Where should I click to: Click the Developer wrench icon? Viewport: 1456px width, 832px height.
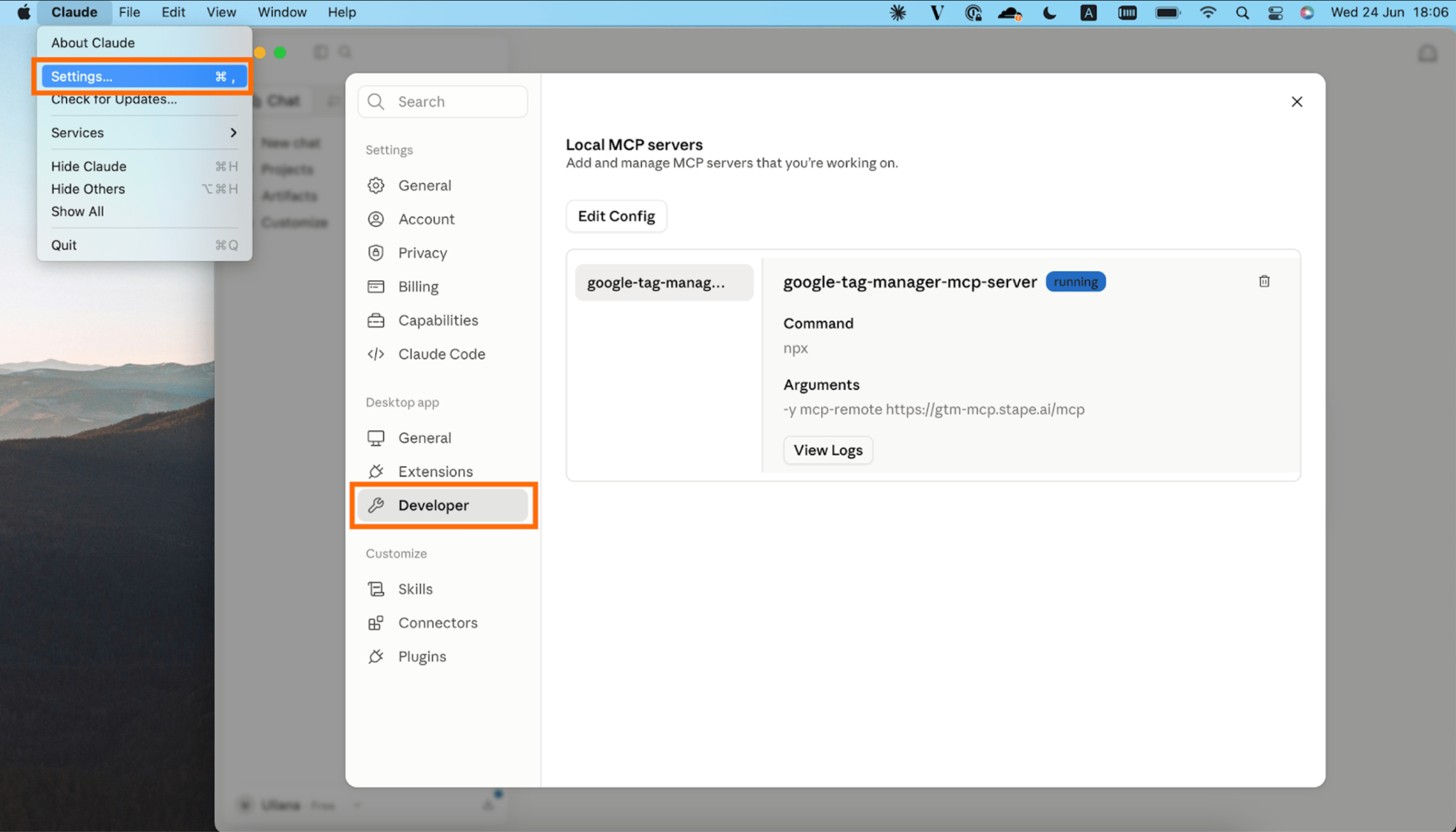pos(376,506)
